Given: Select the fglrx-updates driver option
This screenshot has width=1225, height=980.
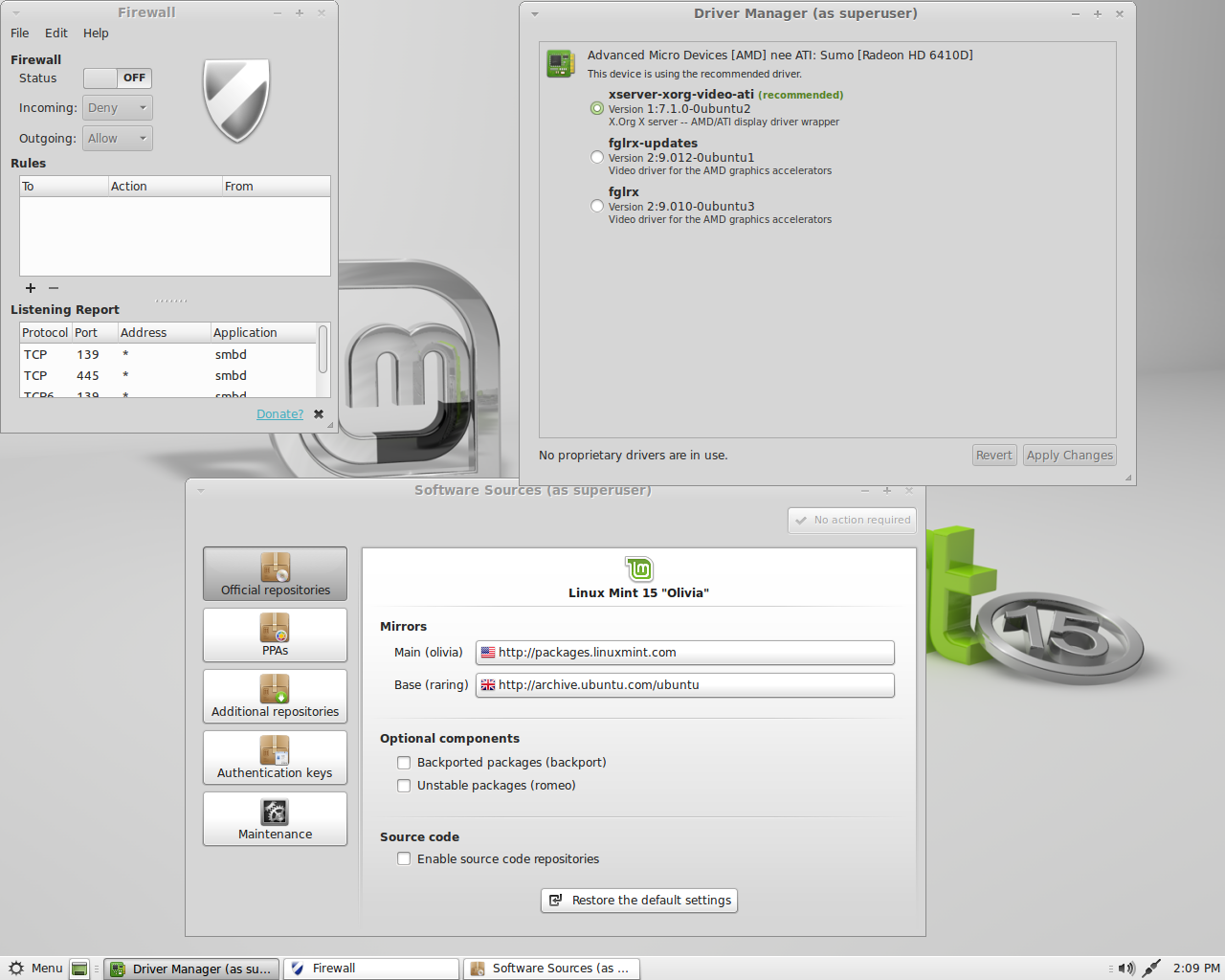Looking at the screenshot, I should pos(597,157).
